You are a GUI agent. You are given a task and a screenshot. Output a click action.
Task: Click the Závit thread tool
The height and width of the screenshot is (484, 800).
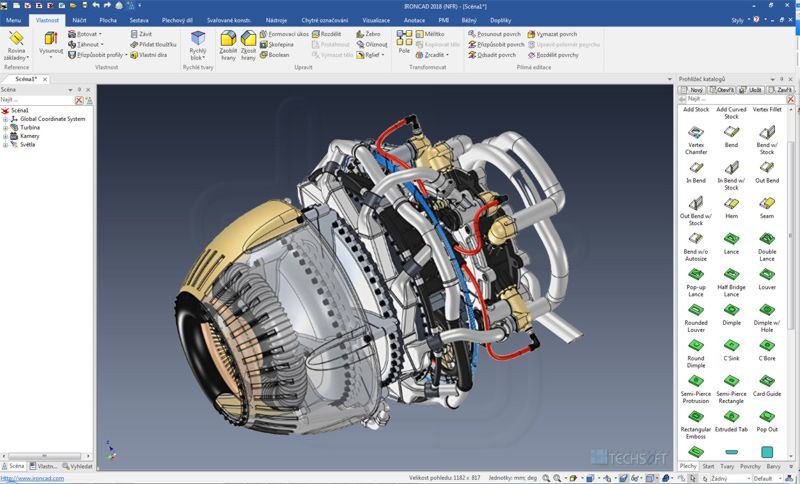point(141,34)
